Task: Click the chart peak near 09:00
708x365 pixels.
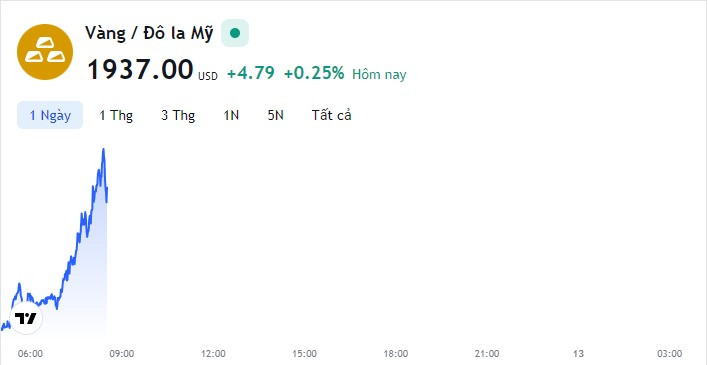Action: (103, 150)
